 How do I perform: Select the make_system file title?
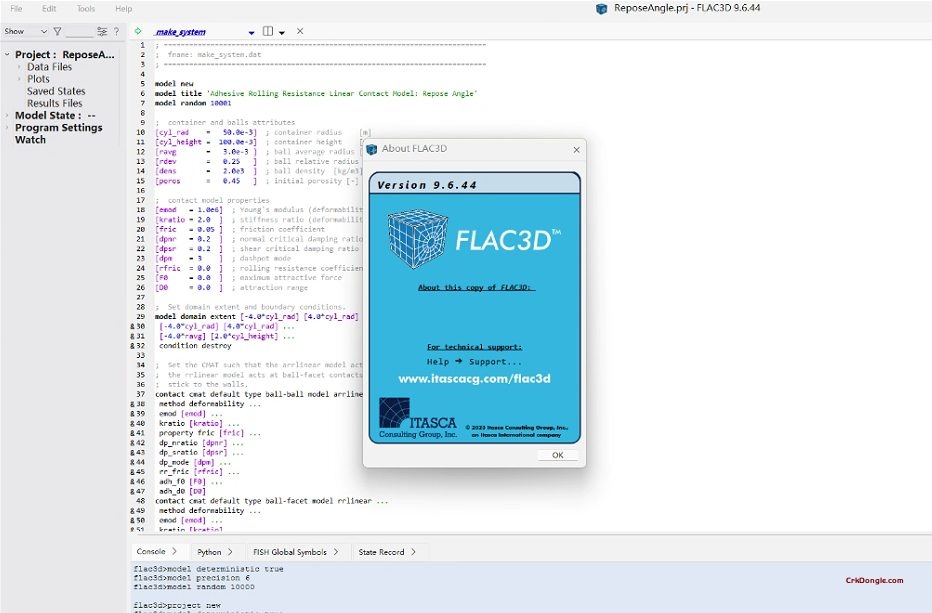(x=181, y=32)
